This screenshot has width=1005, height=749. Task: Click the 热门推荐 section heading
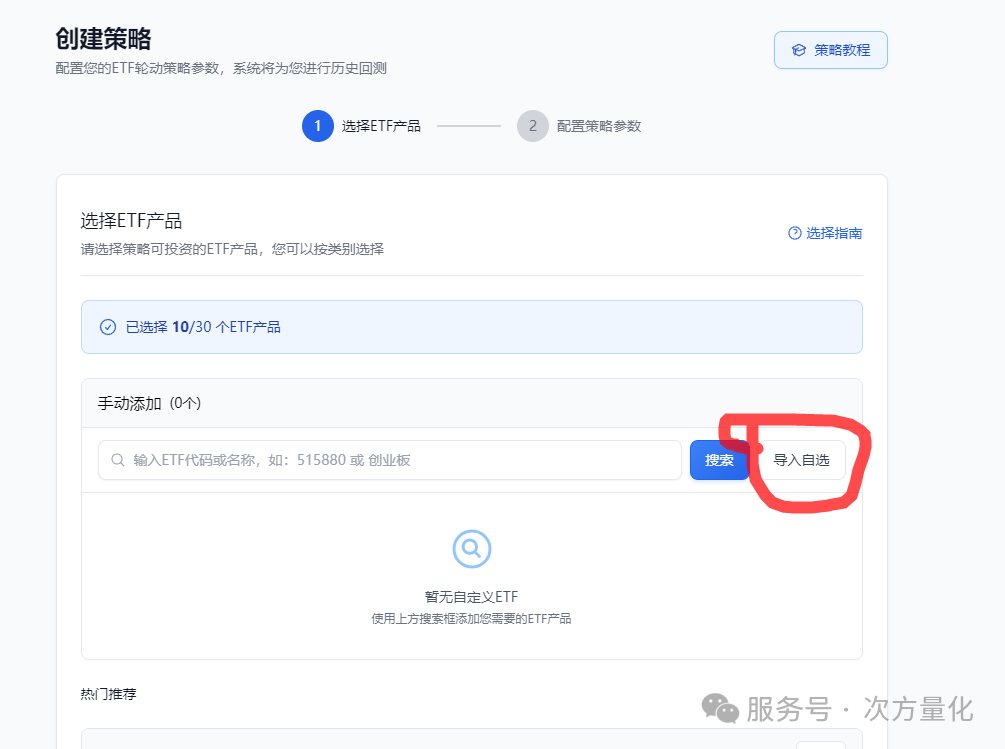(x=108, y=694)
